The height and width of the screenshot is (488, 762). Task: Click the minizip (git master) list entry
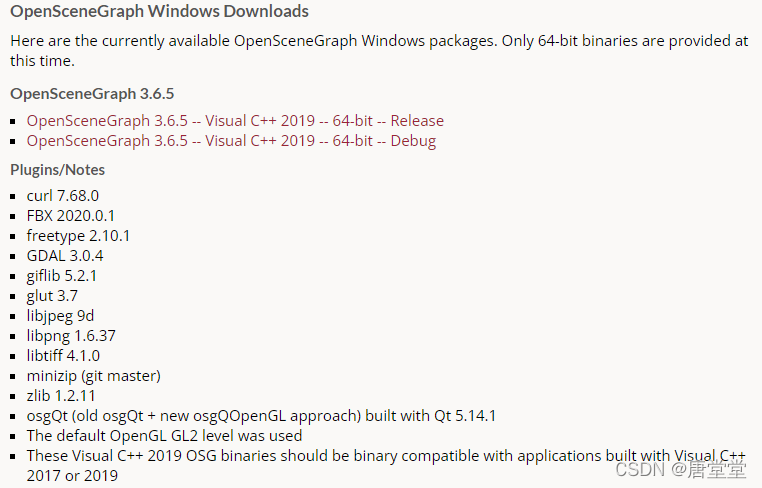93,376
